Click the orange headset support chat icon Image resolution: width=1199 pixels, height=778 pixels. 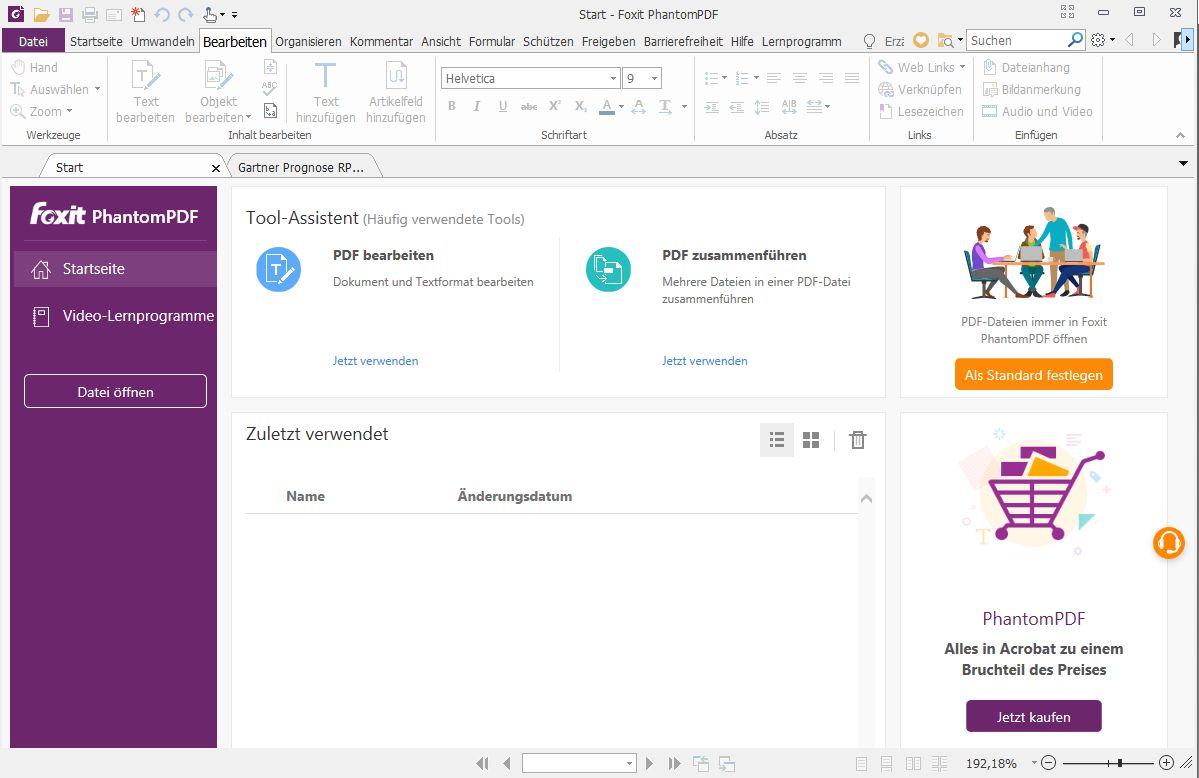[1168, 542]
